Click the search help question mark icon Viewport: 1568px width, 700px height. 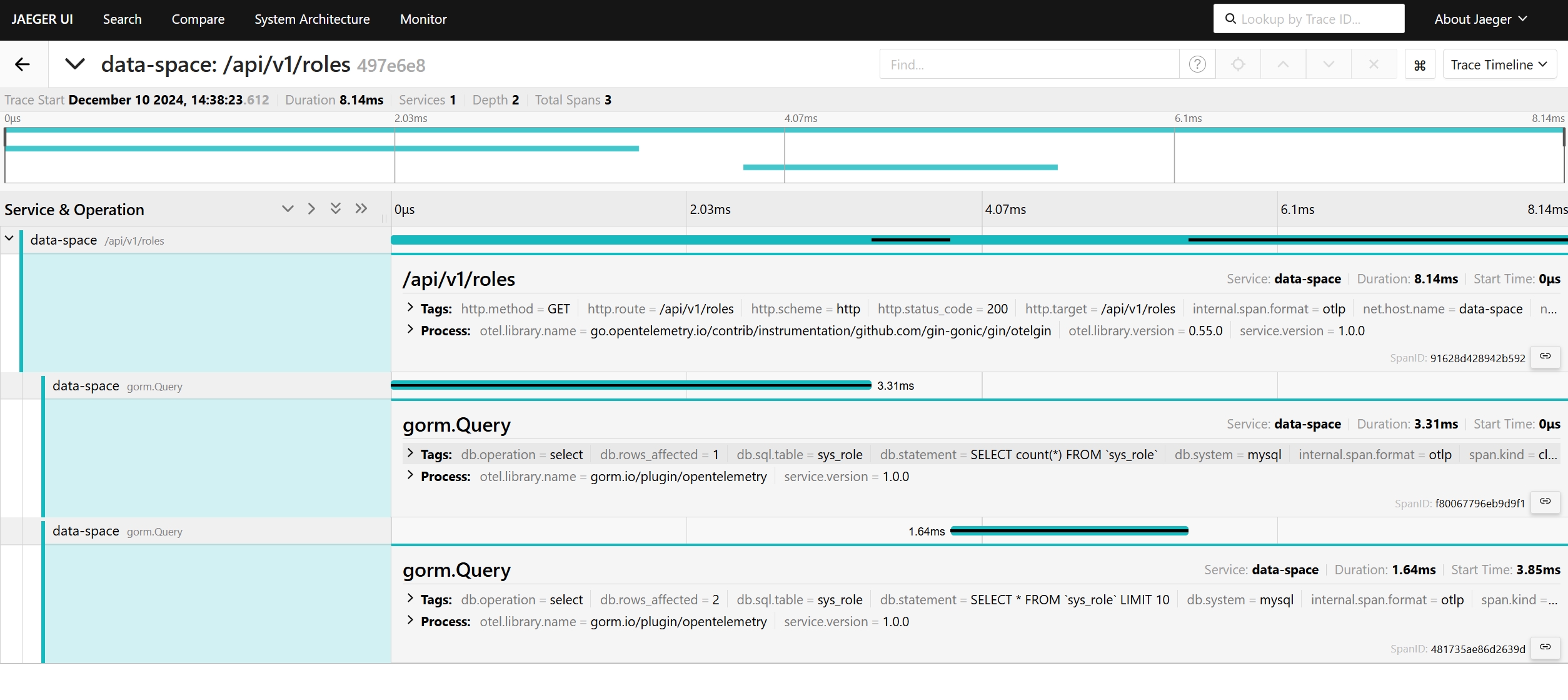[1197, 64]
